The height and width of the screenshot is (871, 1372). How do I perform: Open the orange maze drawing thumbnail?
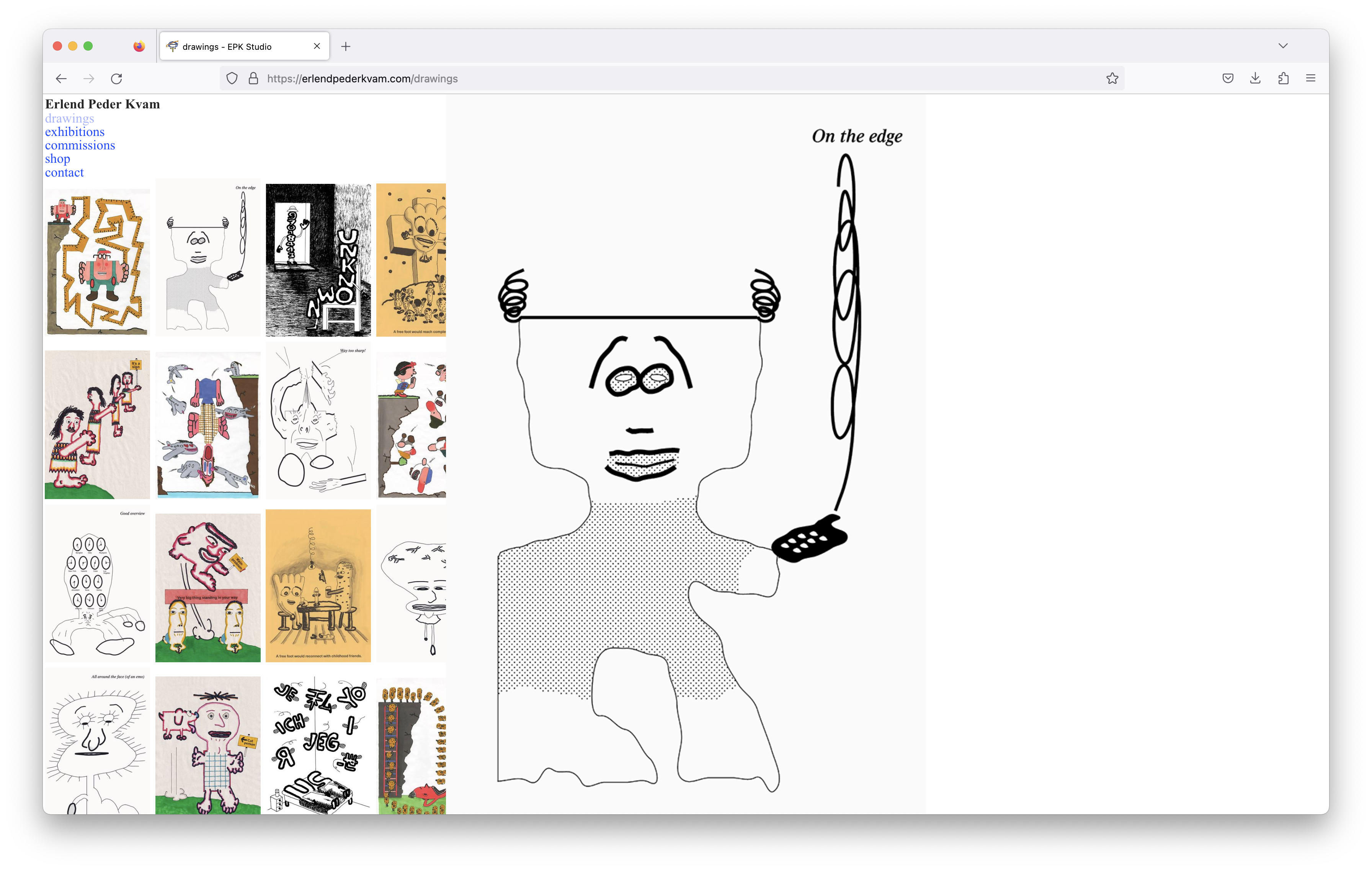[x=98, y=262]
